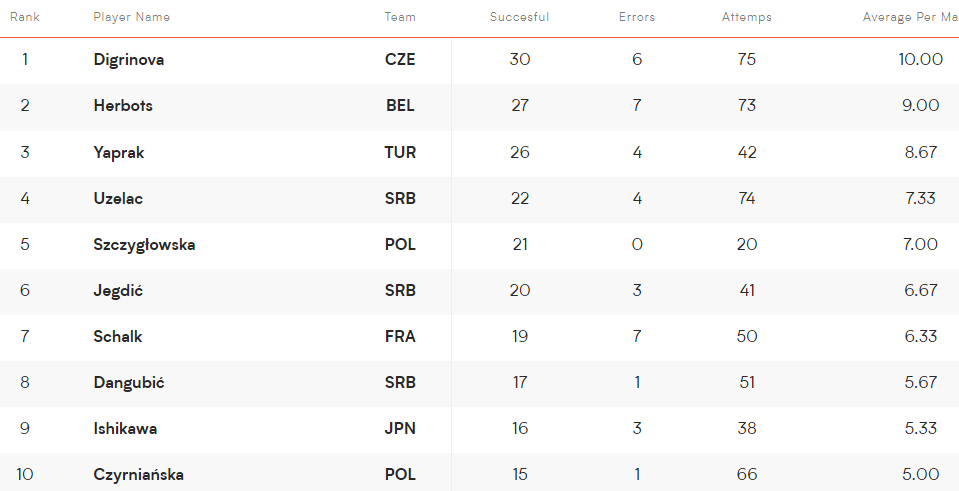Click the Succesful column header
The image size is (959, 491).
coord(519,17)
